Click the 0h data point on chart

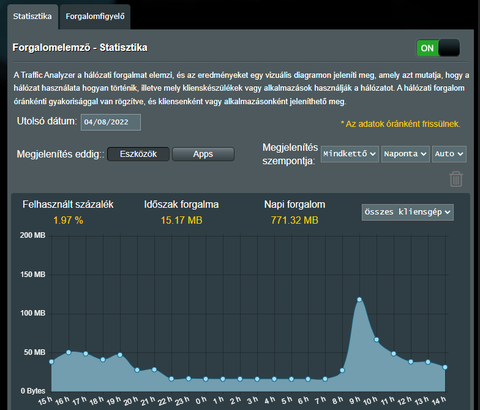click(206, 379)
